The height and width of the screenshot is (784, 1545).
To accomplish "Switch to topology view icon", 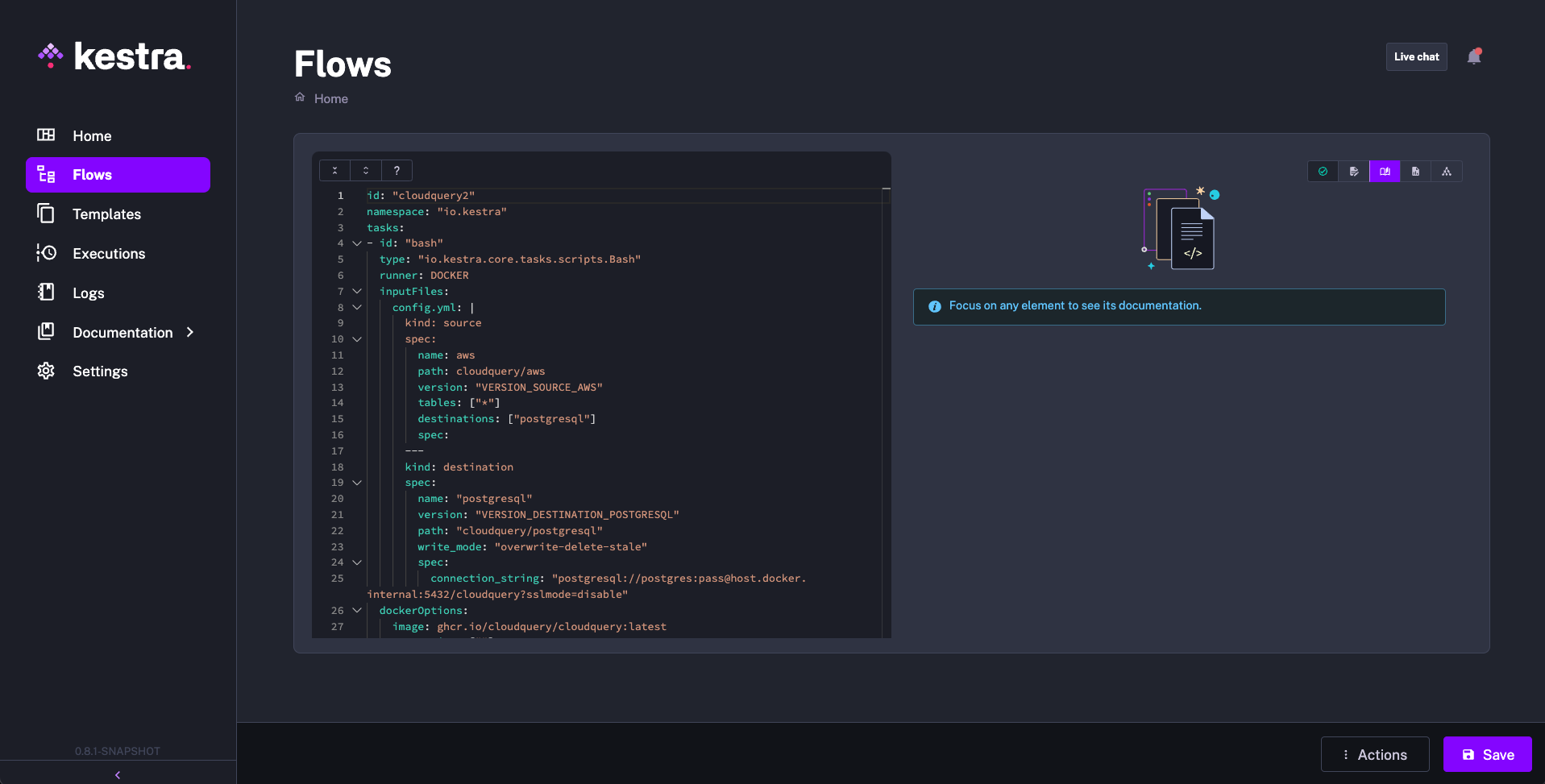I will click(1447, 172).
